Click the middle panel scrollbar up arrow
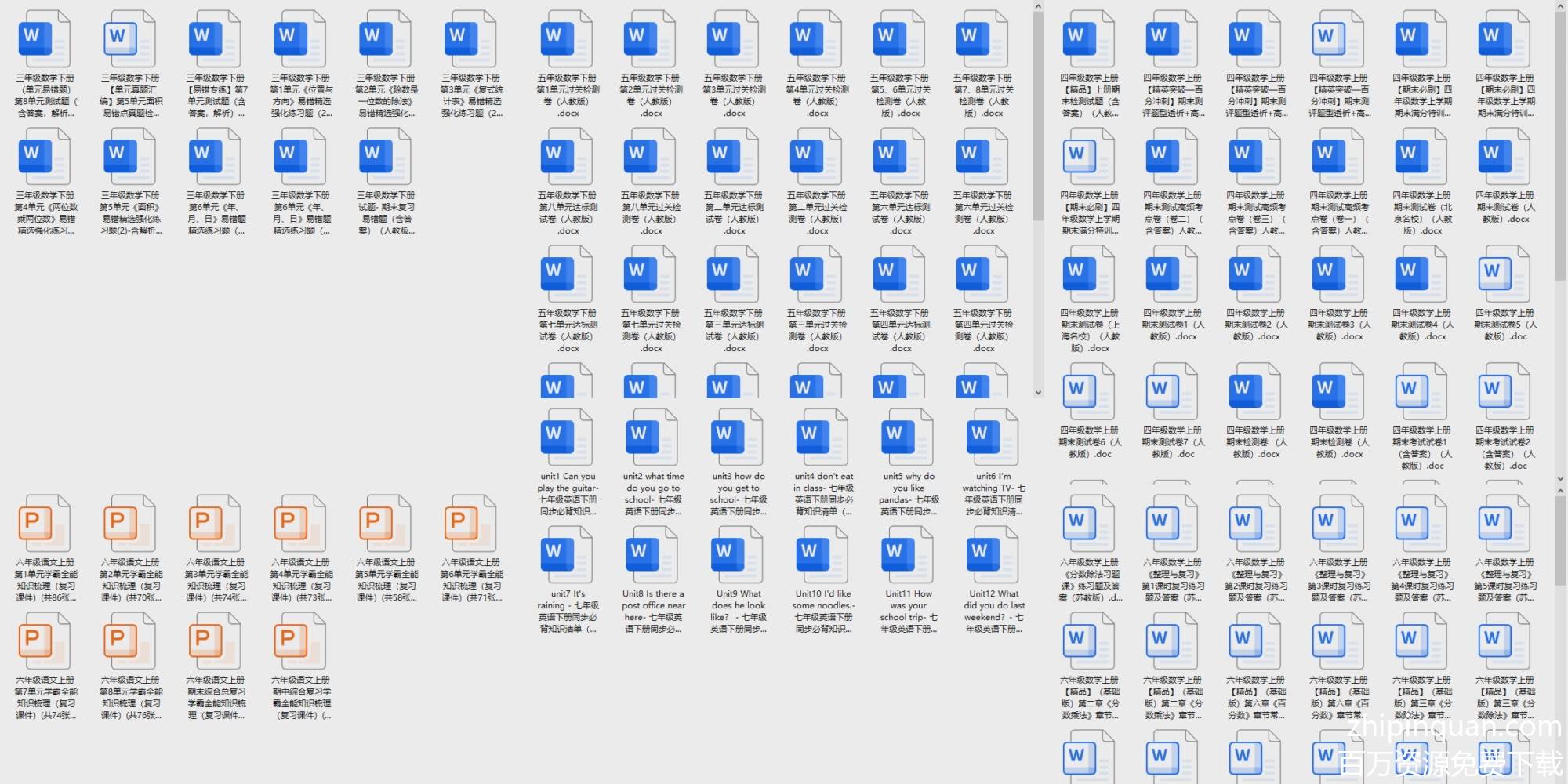The width and height of the screenshot is (1568, 784). pos(1038,7)
